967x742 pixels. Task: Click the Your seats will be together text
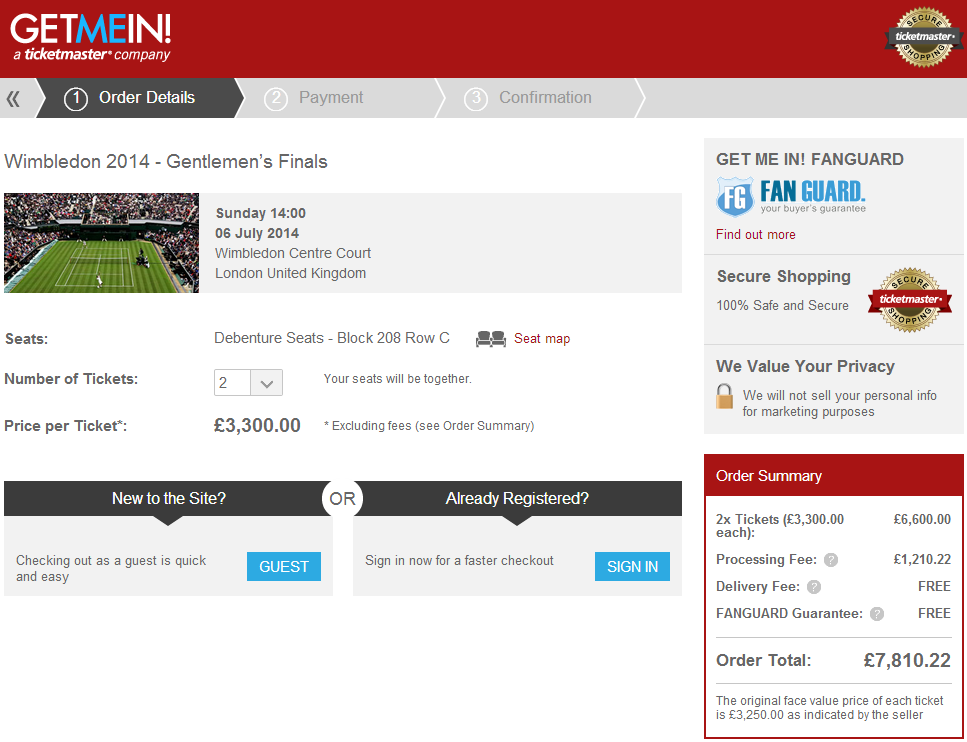pyautogui.click(x=398, y=379)
